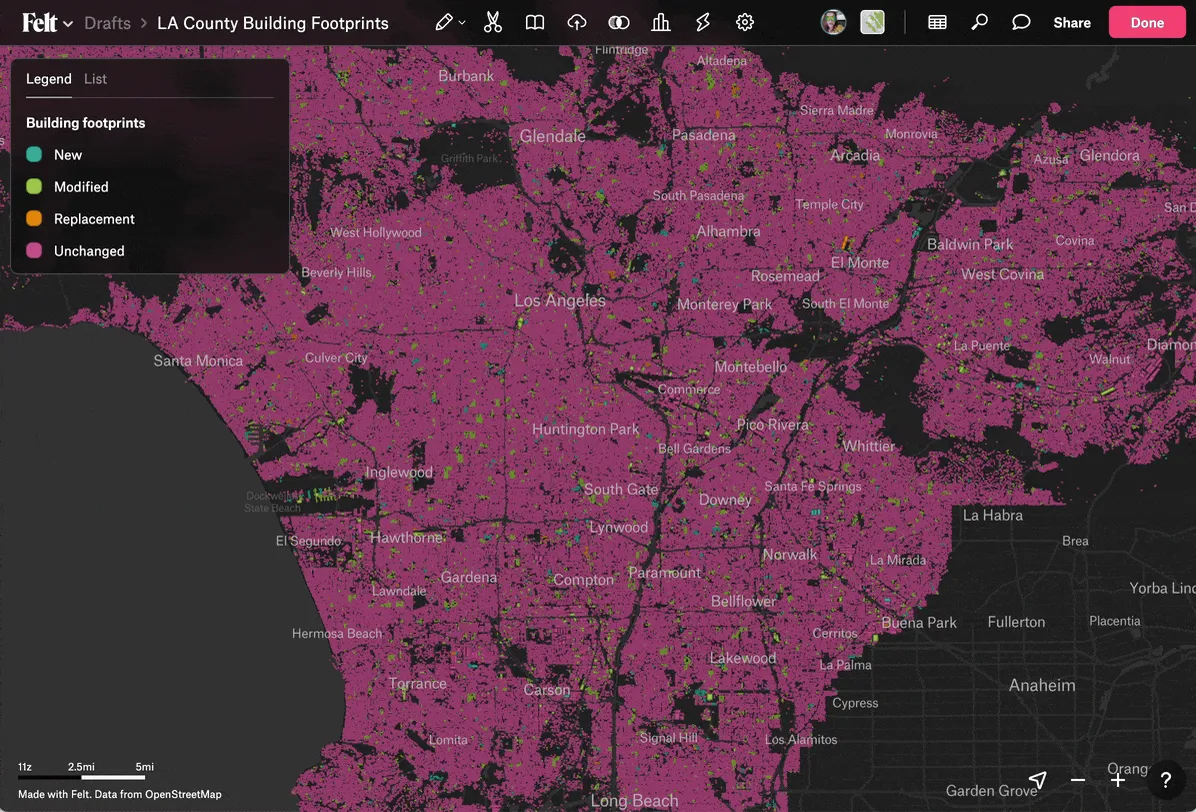Open the data table view

[x=937, y=22]
